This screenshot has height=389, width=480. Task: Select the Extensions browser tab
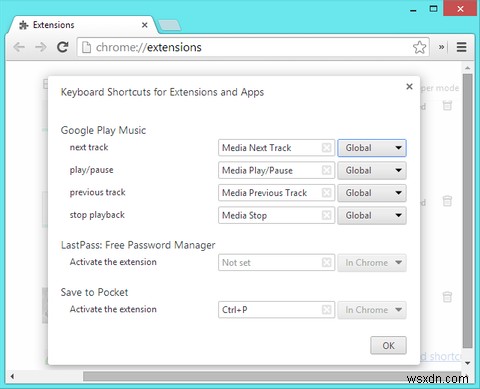pyautogui.click(x=82, y=25)
